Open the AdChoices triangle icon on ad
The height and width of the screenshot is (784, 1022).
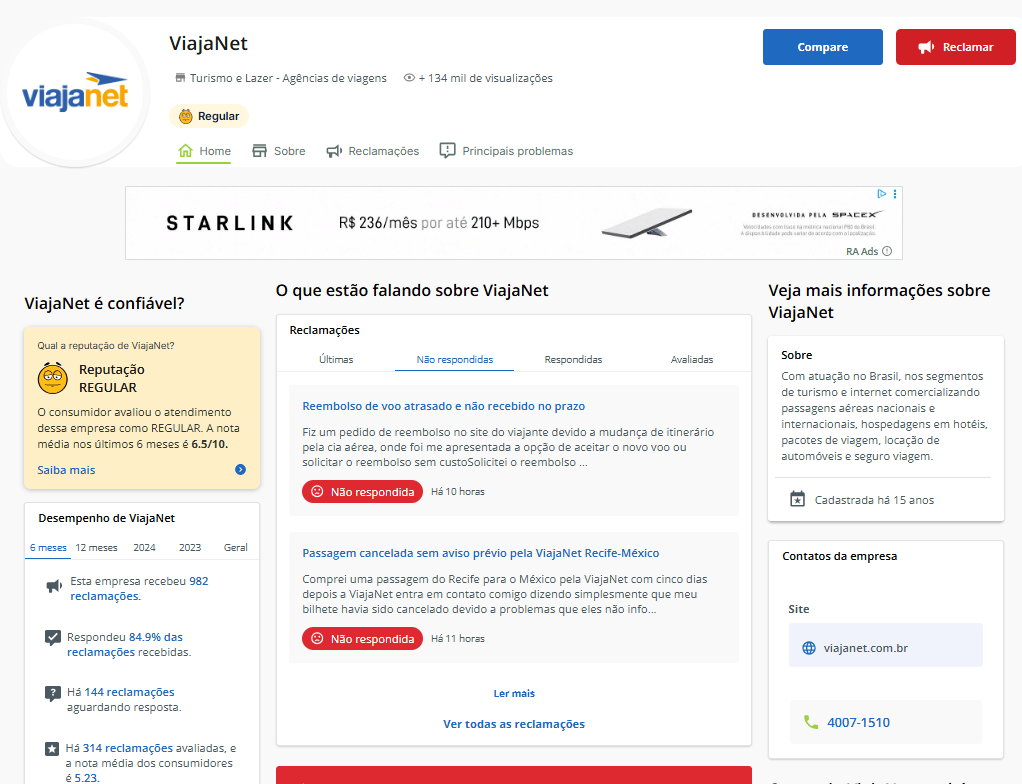[881, 194]
